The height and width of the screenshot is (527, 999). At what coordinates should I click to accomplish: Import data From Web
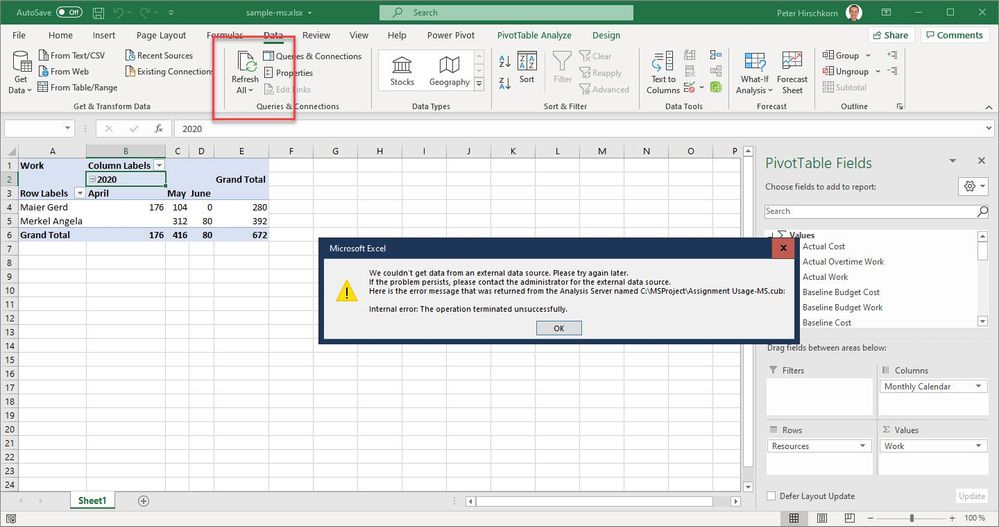click(64, 71)
